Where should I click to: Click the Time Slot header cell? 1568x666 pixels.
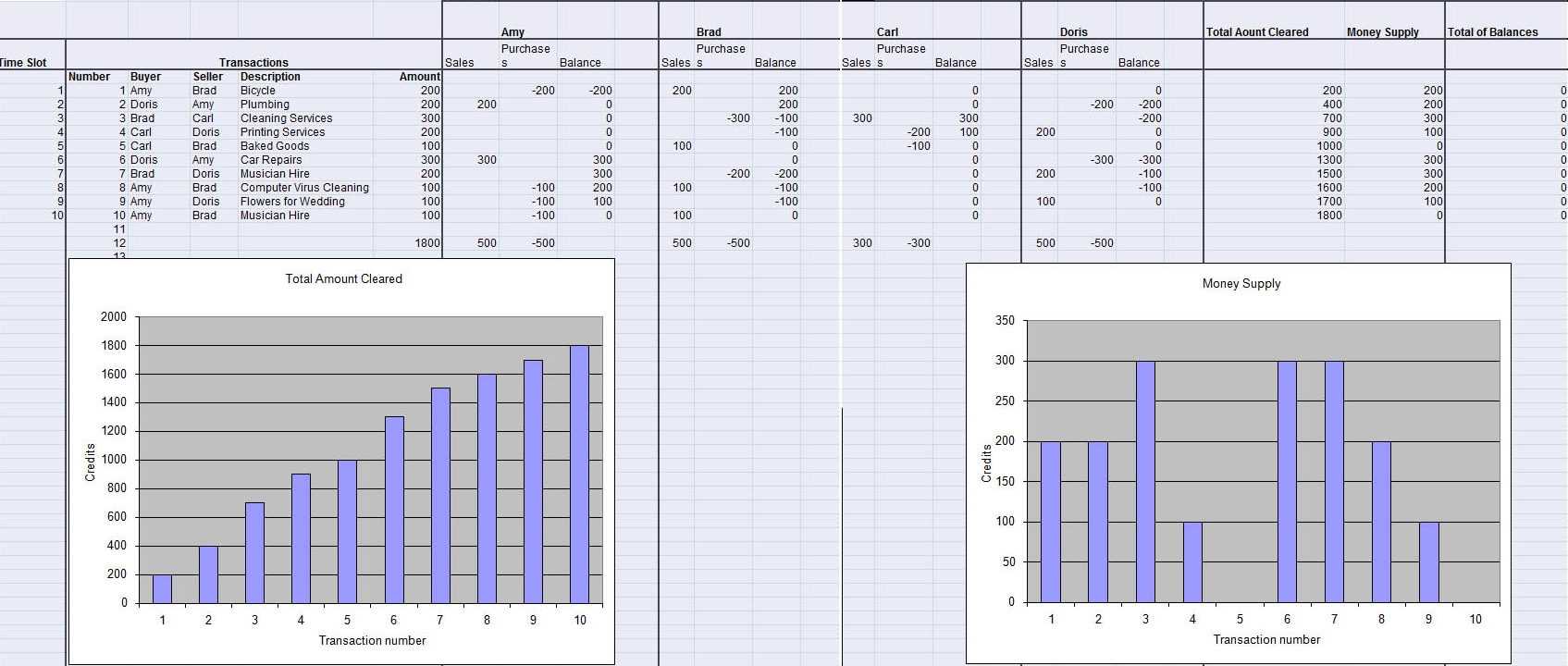(x=23, y=63)
